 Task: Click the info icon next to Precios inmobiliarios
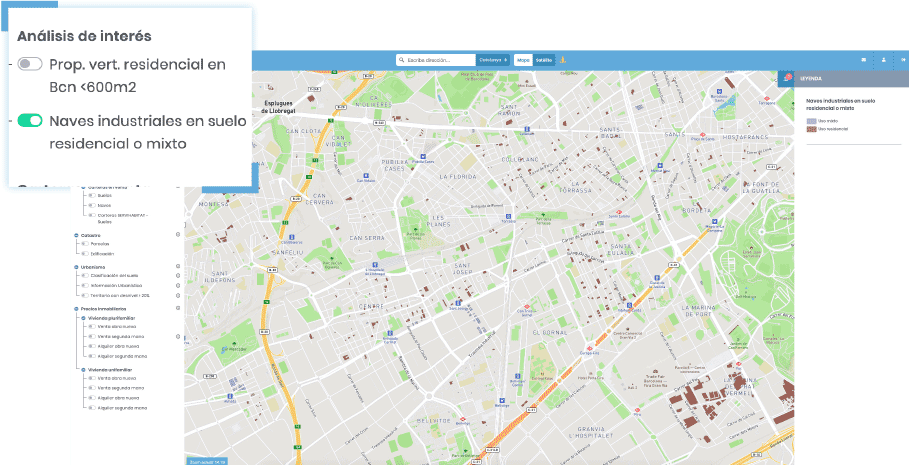point(178,309)
